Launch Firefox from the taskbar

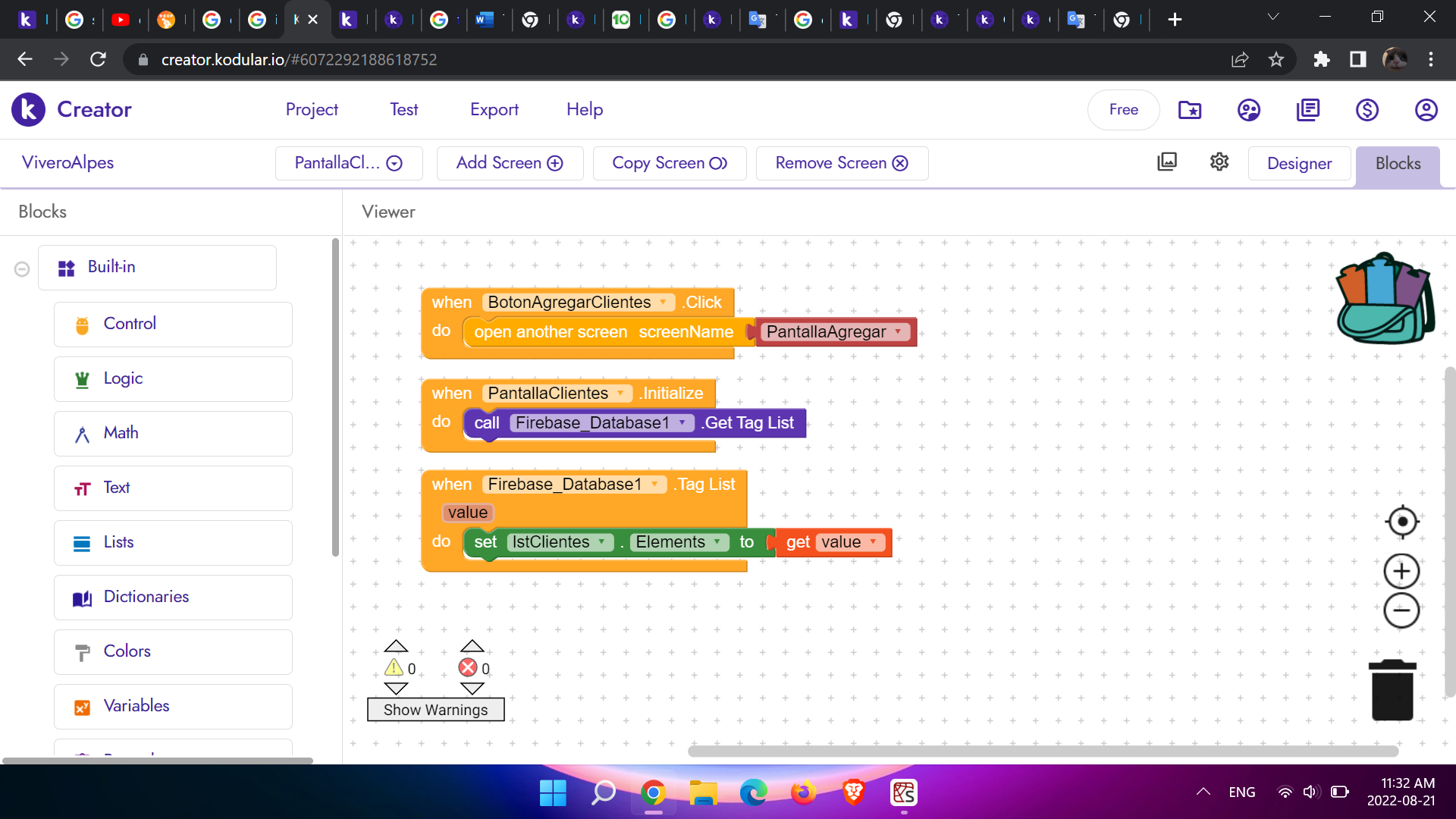click(x=803, y=792)
